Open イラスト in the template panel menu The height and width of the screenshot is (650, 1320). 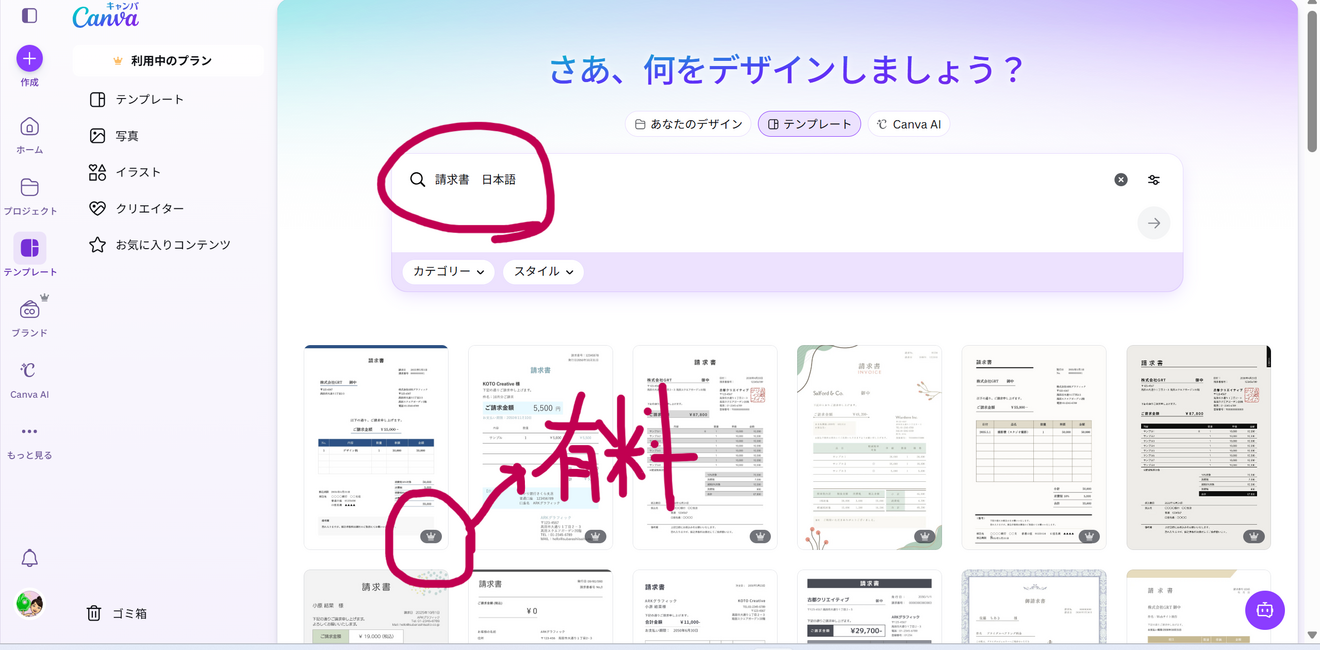click(x=96, y=171)
